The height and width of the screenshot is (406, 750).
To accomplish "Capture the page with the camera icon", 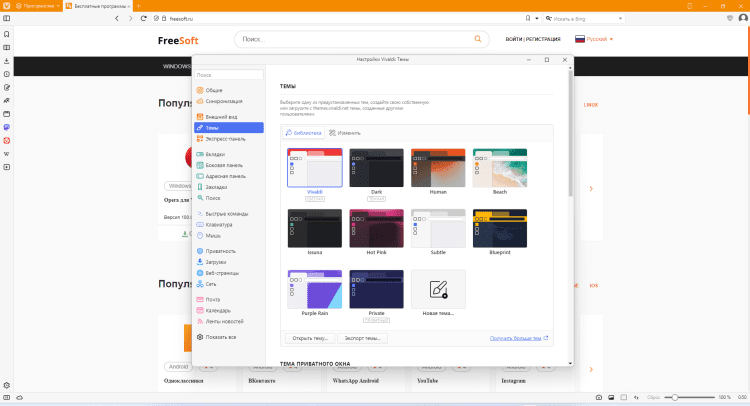I will [x=599, y=397].
